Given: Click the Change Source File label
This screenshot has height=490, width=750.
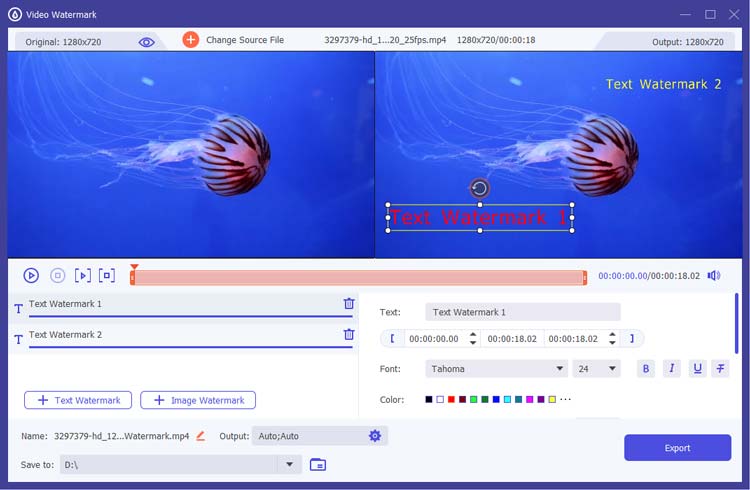Looking at the screenshot, I should point(245,40).
